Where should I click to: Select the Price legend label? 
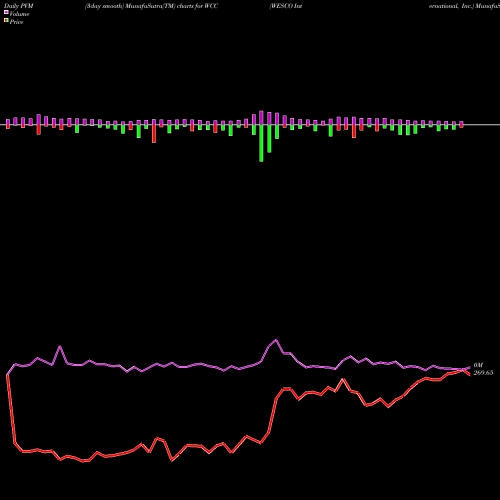[16, 22]
